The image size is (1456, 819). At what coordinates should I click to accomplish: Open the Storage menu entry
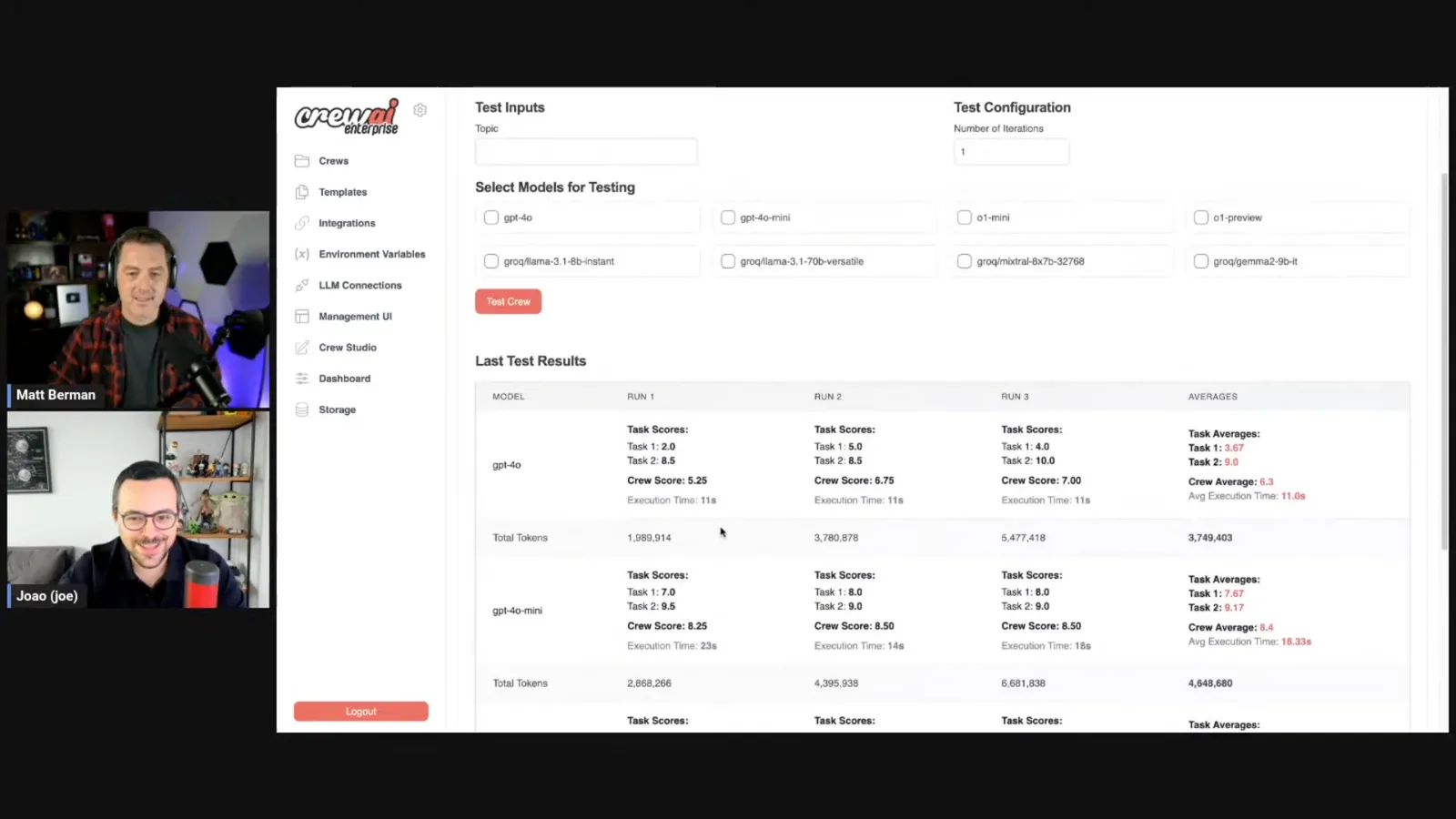338,409
